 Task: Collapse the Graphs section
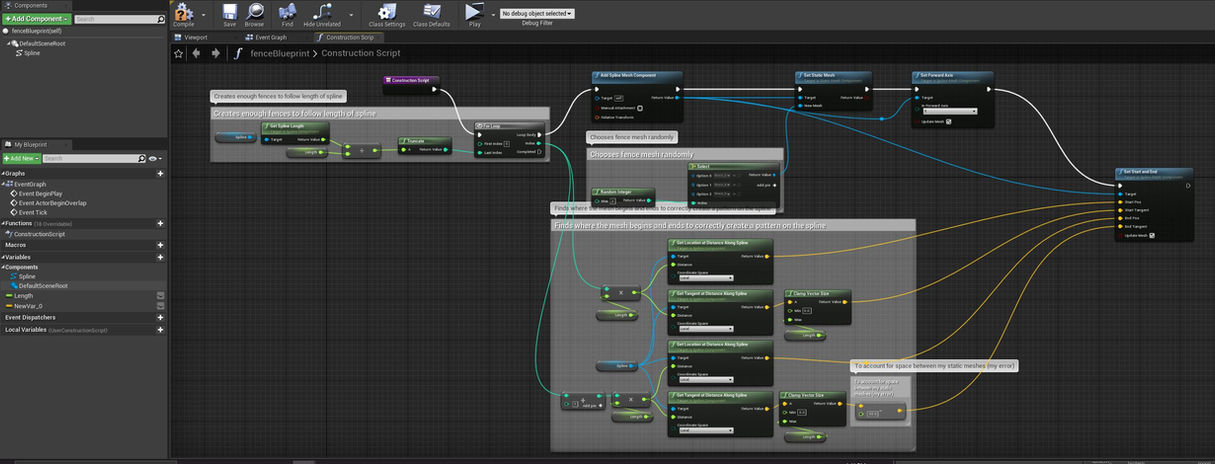tap(3, 173)
